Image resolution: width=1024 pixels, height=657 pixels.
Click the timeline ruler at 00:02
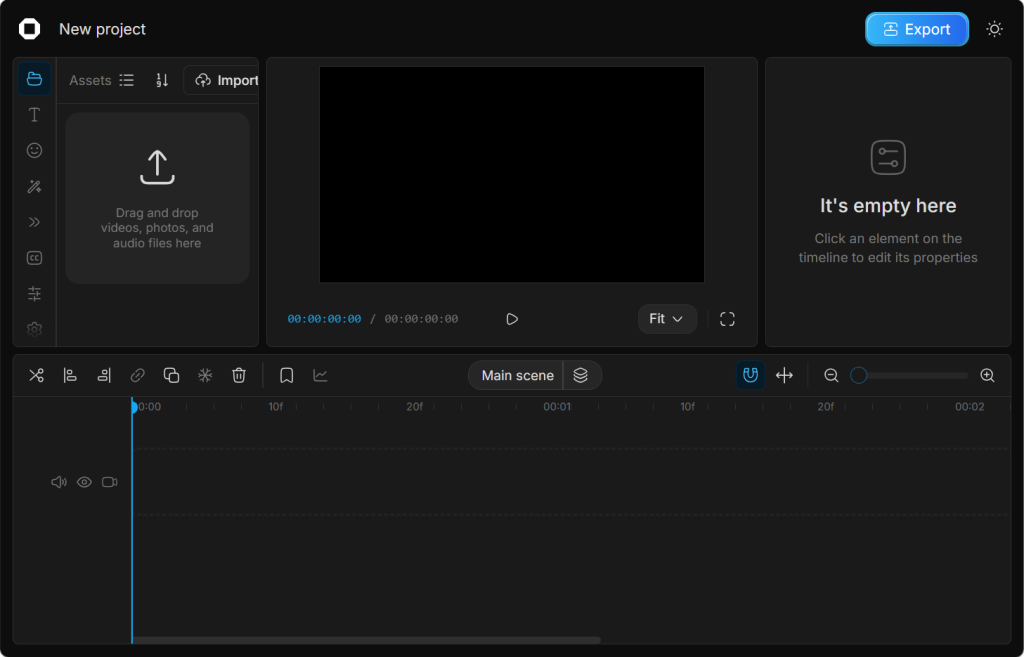969,407
